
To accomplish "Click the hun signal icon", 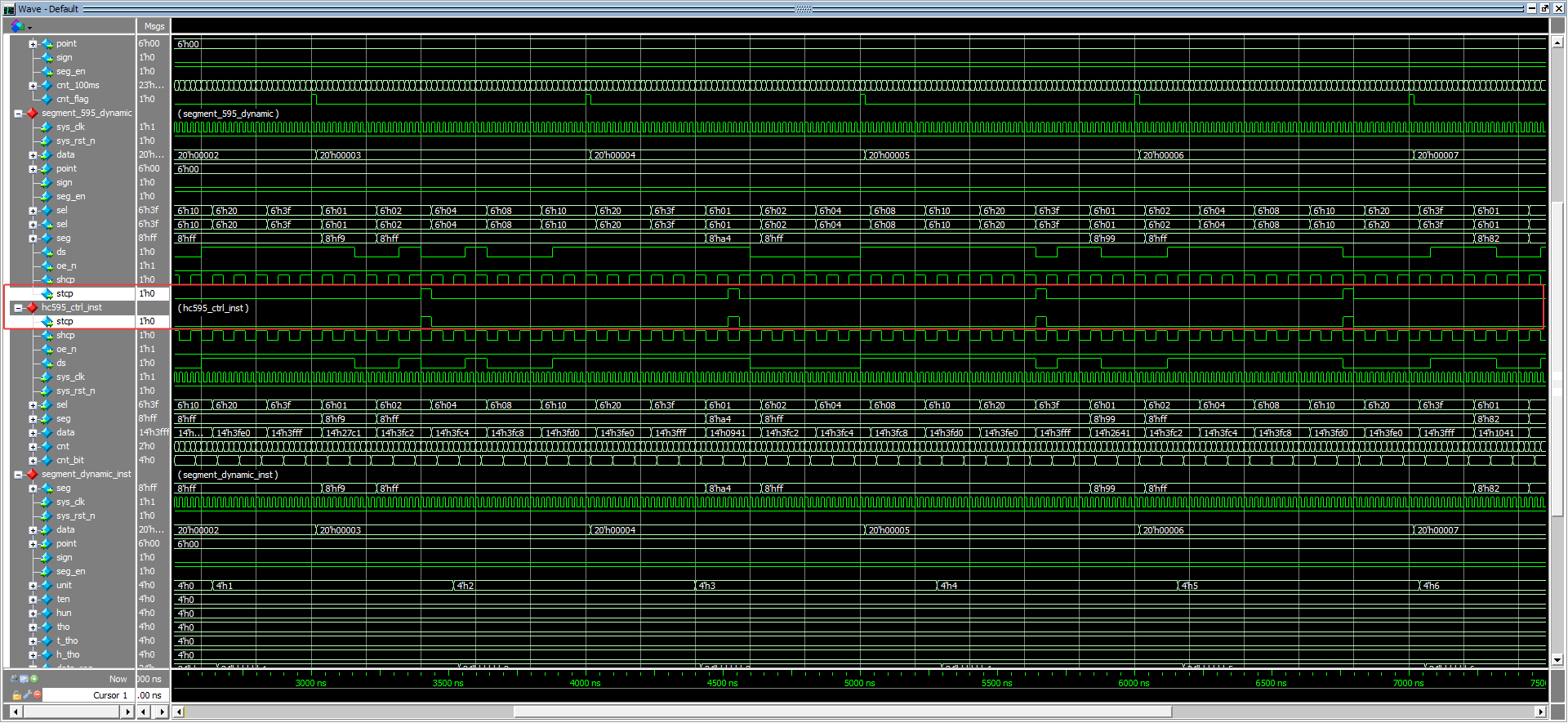I will coord(47,613).
